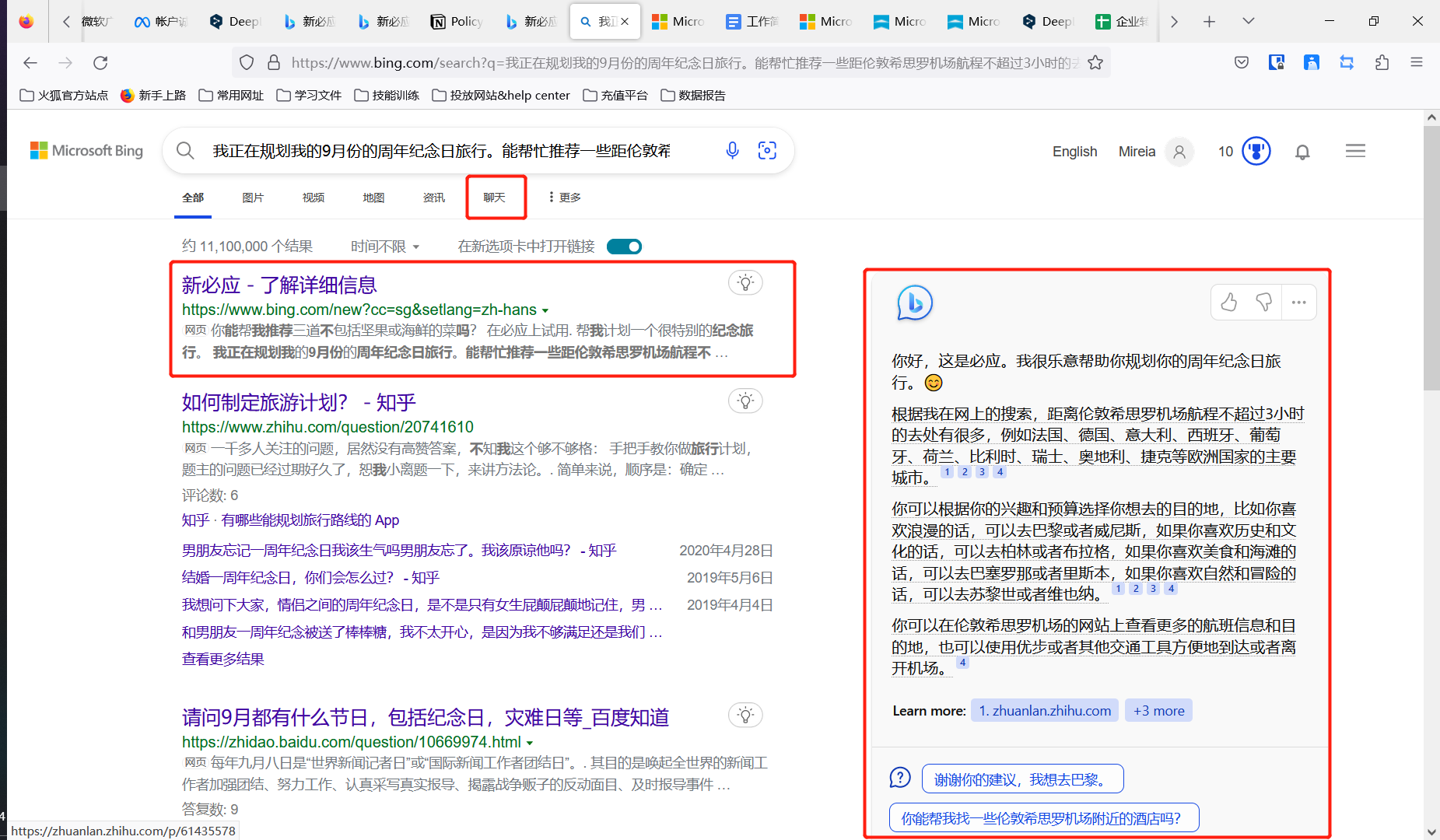This screenshot has height=840, width=1440.
Task: Choose suggestion about hotels near Heathrow
Action: tap(1044, 818)
